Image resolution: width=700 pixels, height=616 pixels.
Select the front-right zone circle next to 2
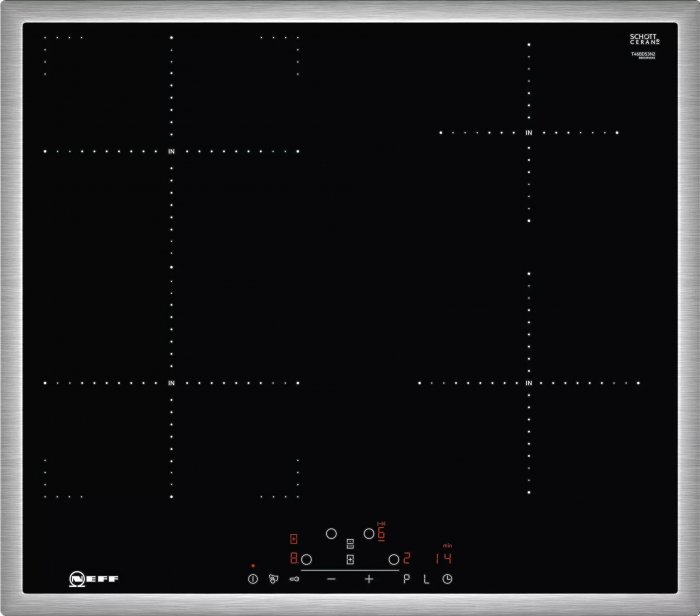394,559
